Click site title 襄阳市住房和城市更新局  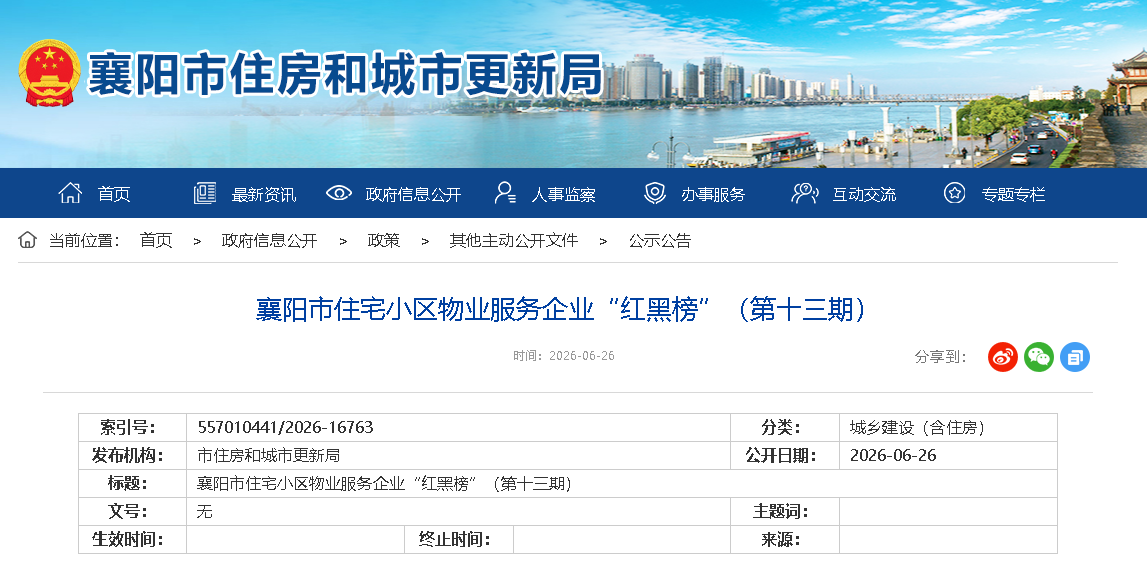(345, 75)
